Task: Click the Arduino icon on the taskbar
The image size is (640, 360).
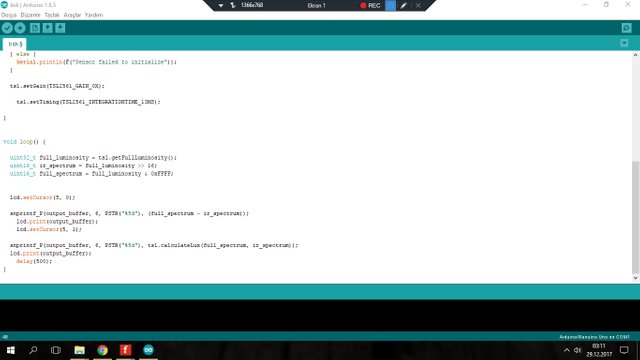Action: pyautogui.click(x=149, y=350)
